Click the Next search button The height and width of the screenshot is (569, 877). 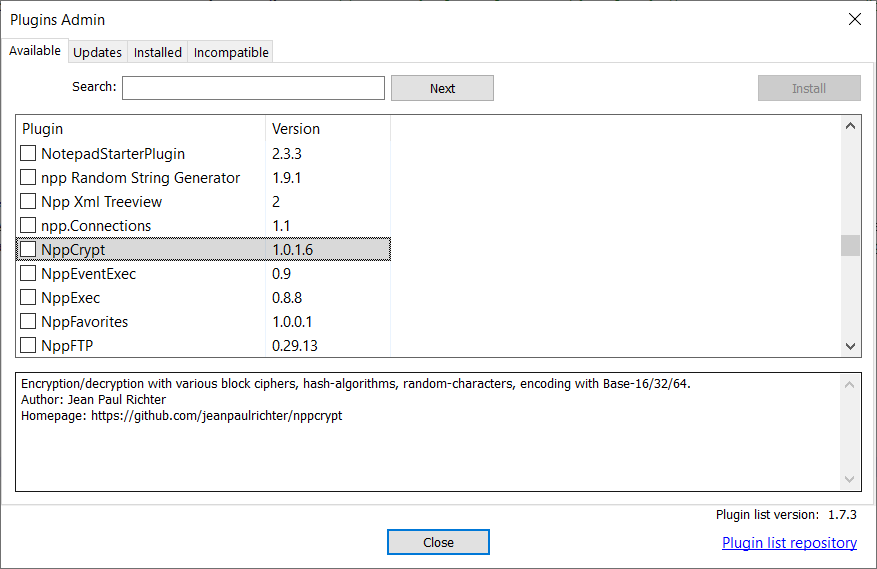tap(442, 88)
